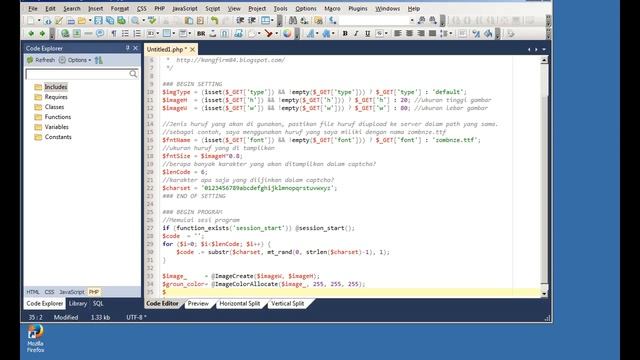This screenshot has width=640, height=360.
Task: Click the search magnifier in Code Explorer
Action: (x=133, y=74)
